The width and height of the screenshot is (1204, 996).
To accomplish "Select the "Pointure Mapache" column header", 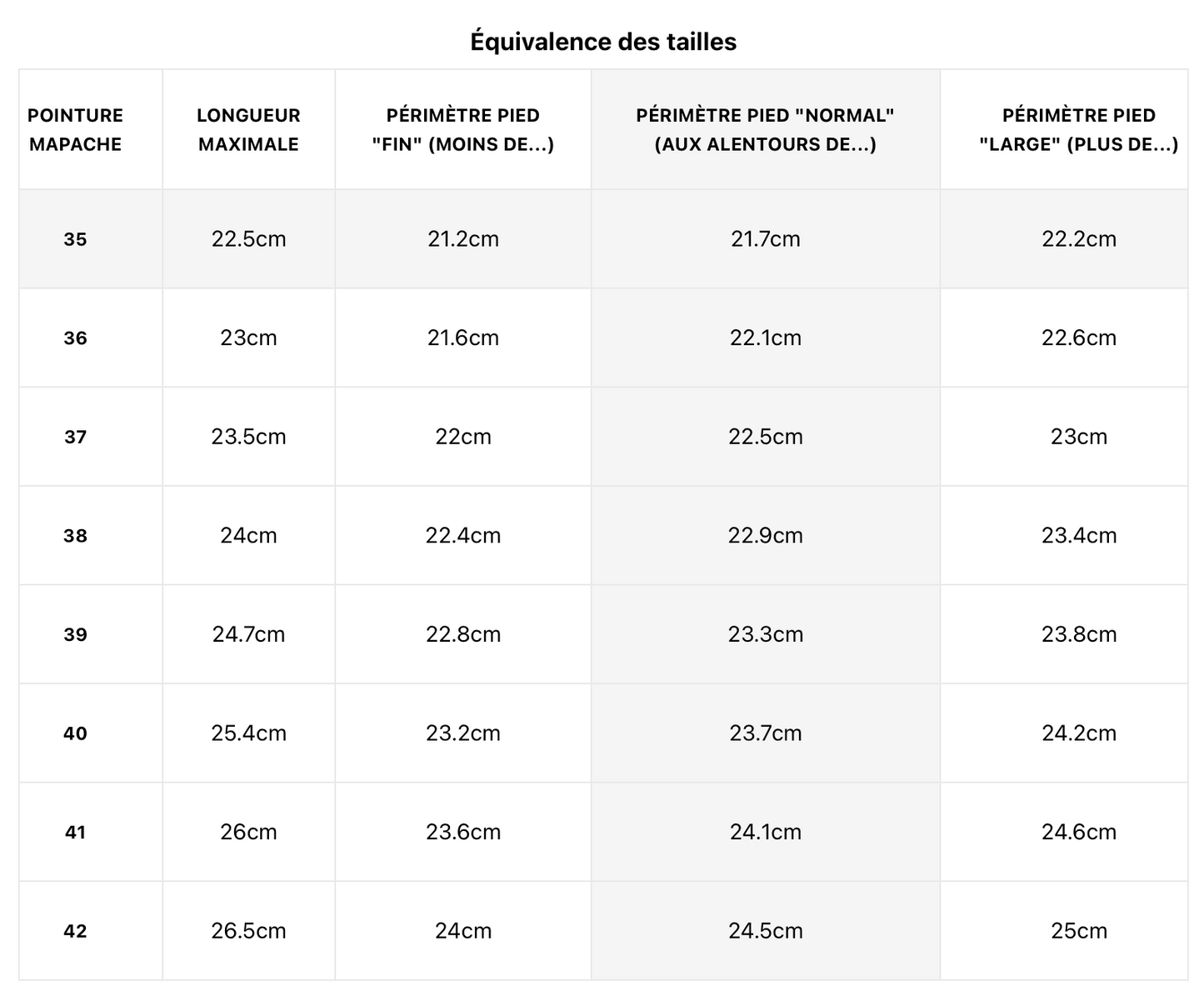I will [x=75, y=130].
